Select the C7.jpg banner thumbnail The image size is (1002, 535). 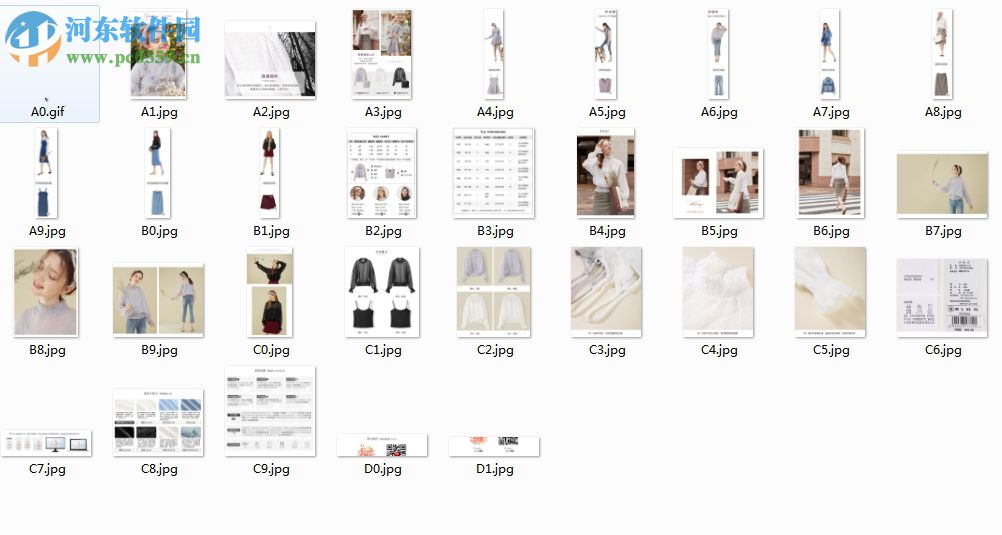coord(46,443)
